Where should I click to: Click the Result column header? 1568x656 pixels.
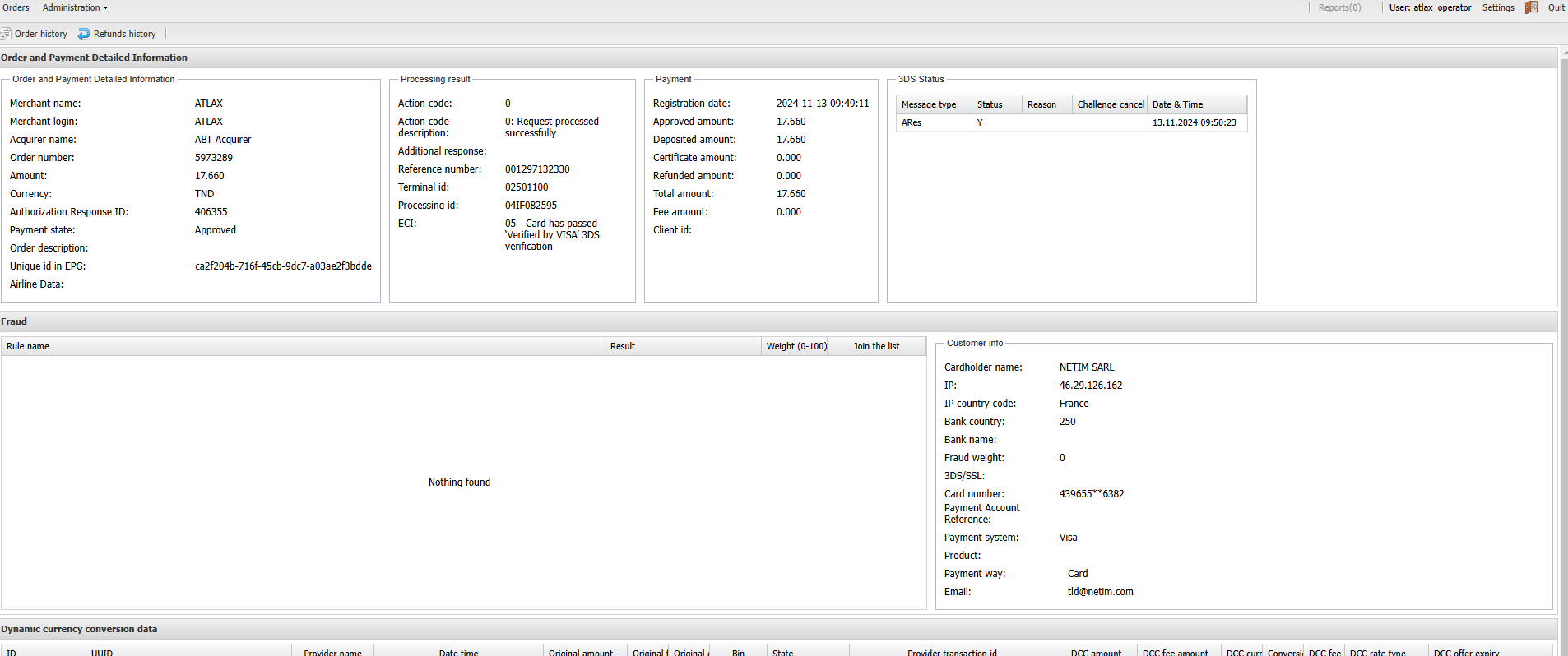[x=623, y=346]
